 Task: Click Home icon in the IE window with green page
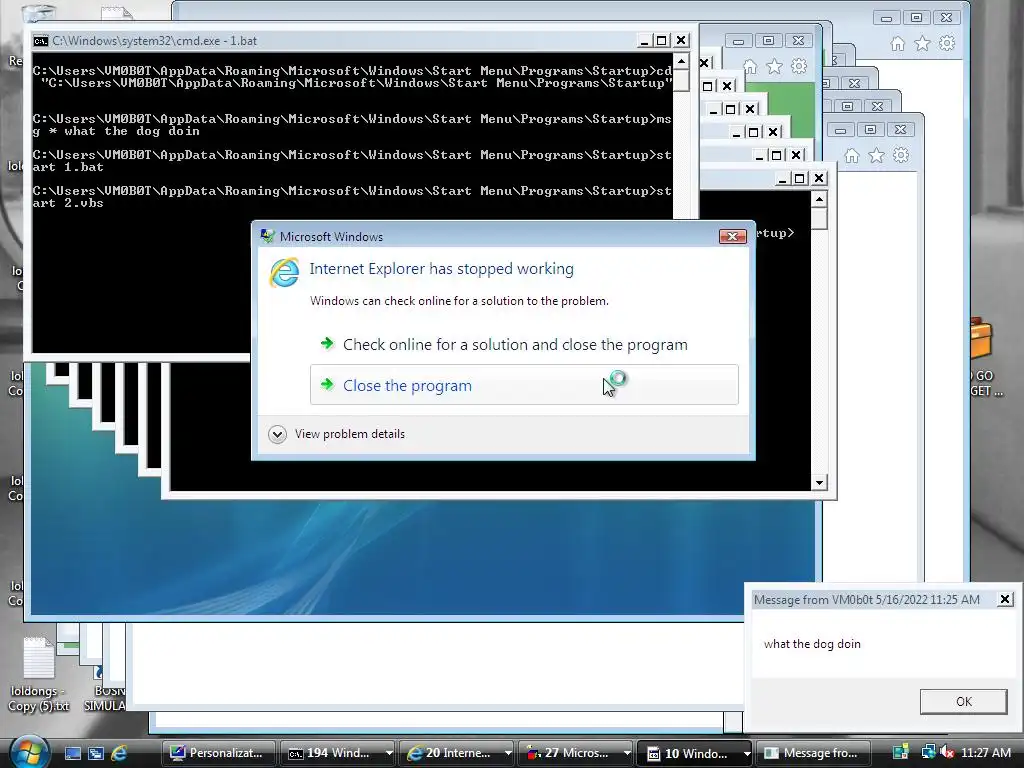(750, 67)
